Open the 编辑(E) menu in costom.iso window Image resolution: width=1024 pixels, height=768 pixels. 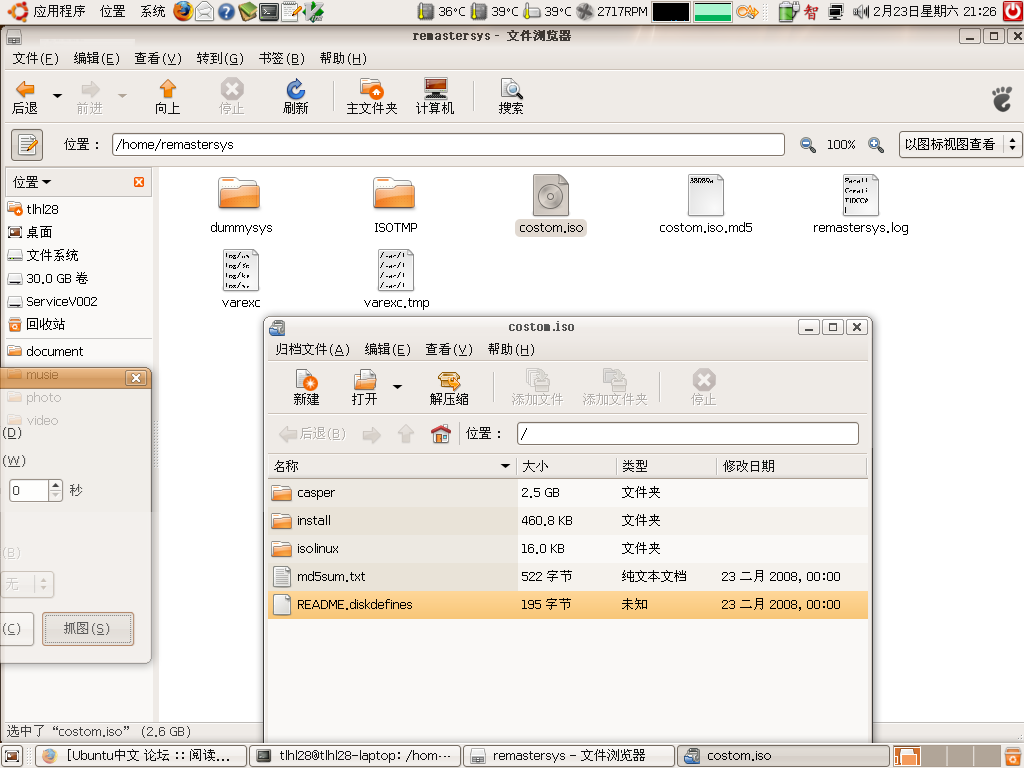[387, 349]
